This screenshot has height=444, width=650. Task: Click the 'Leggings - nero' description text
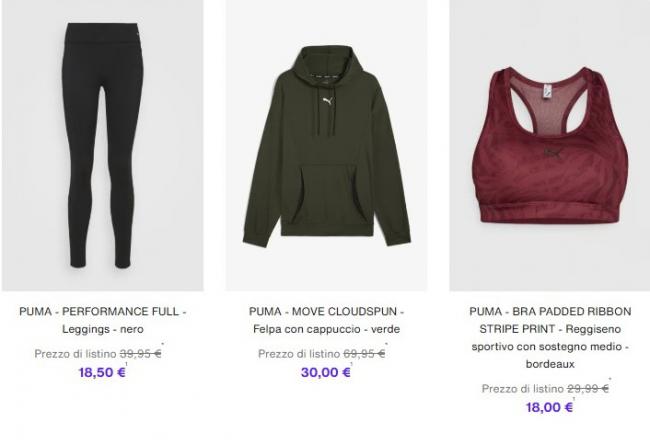(x=103, y=329)
